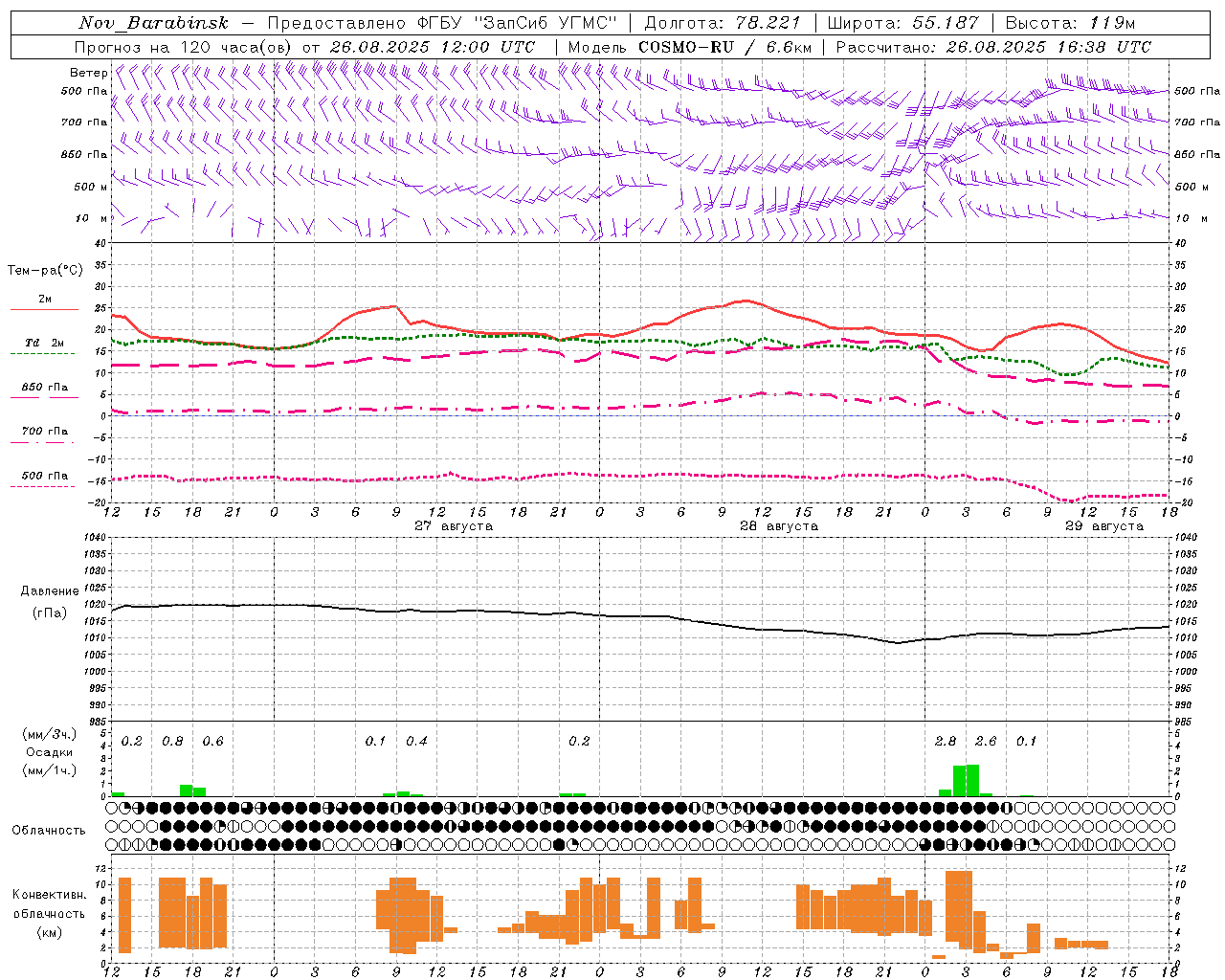Click the 'Осадки' precipitation label
Image resolution: width=1225 pixels, height=980 pixels.
(49, 752)
